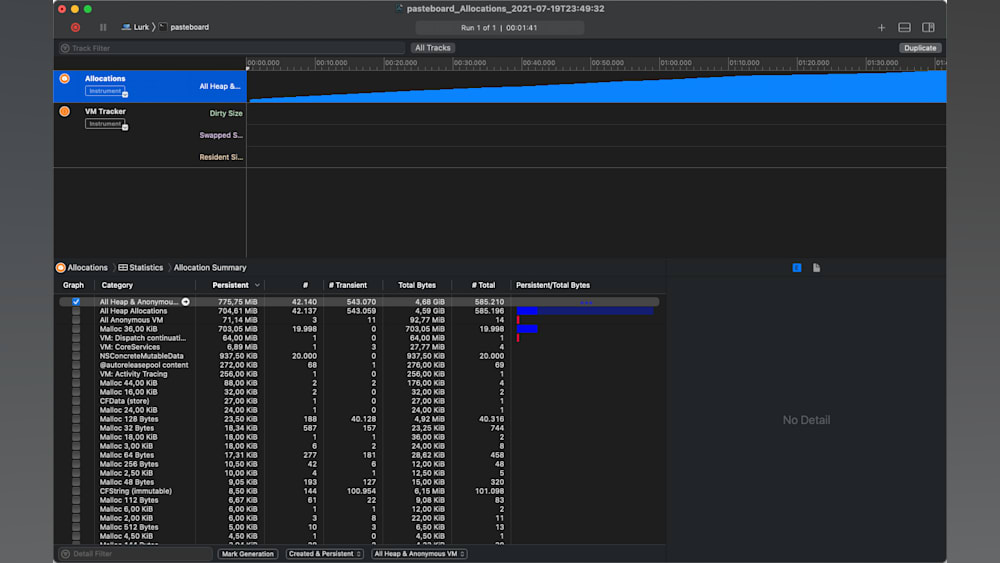Sort by Persistent column header

230,285
